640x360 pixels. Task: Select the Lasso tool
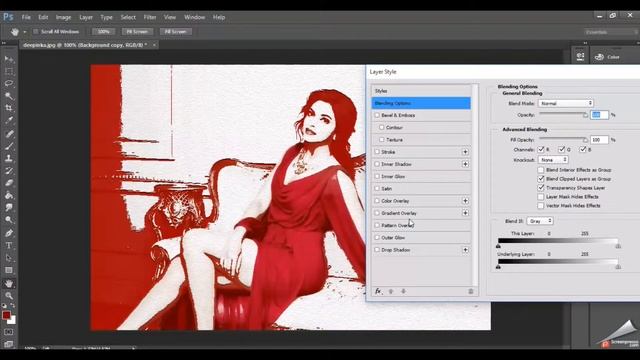click(9, 84)
